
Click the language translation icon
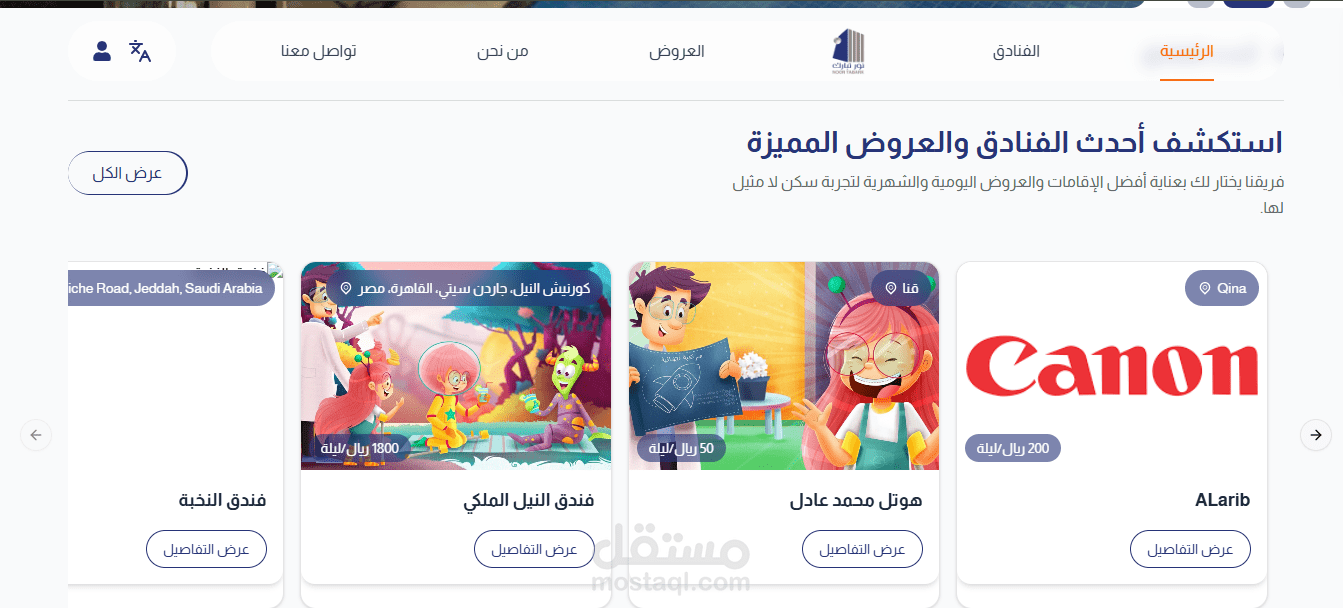[x=140, y=51]
